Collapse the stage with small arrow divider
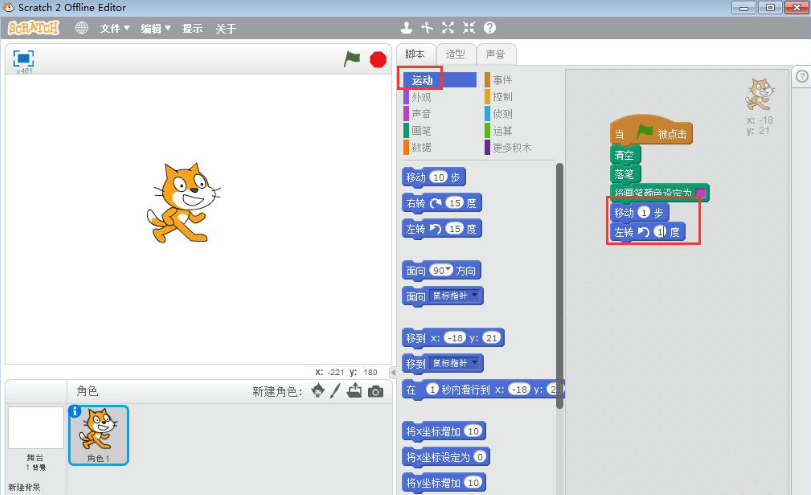 pos(393,372)
